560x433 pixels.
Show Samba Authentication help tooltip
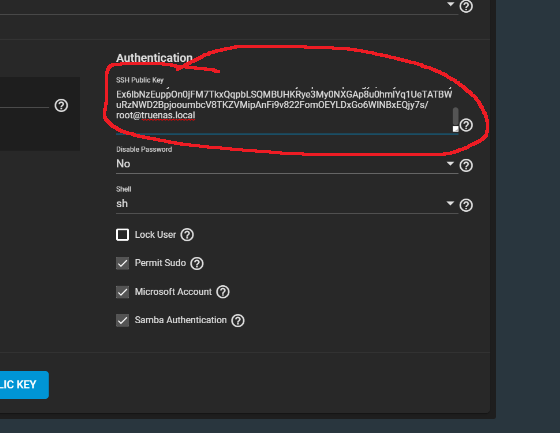(x=238, y=320)
